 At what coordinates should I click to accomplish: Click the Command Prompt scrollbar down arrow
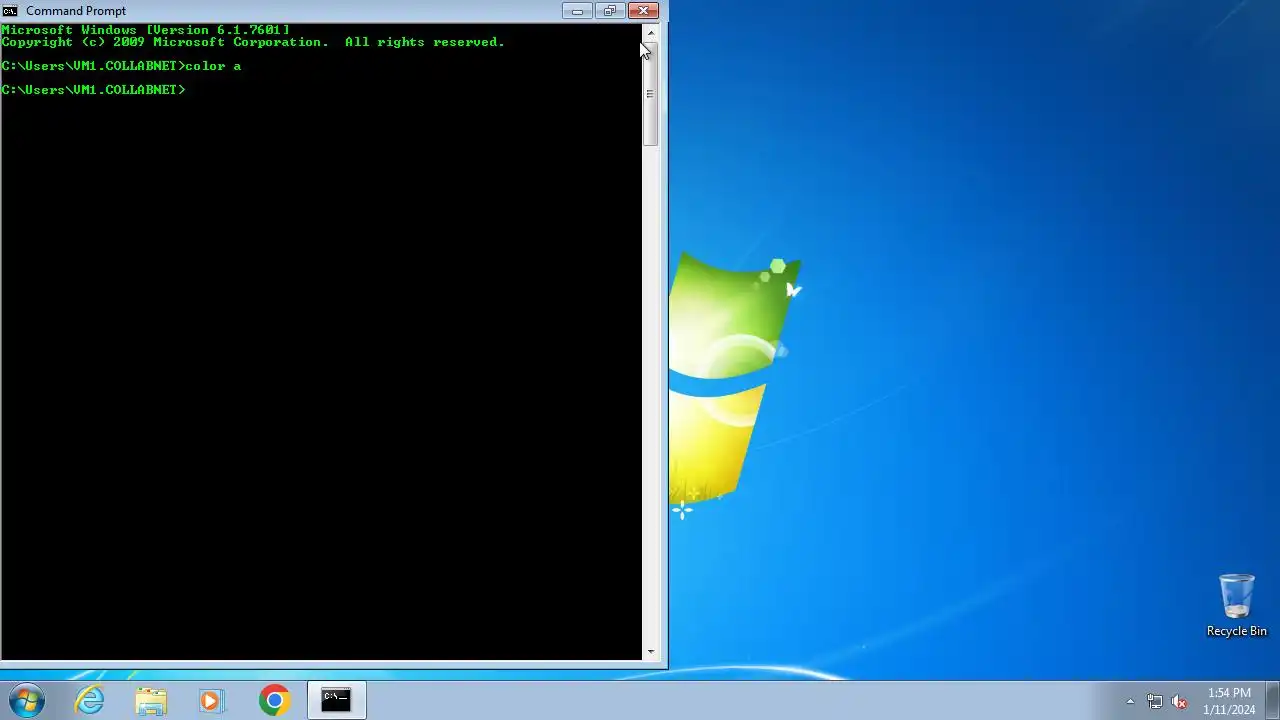coord(650,651)
